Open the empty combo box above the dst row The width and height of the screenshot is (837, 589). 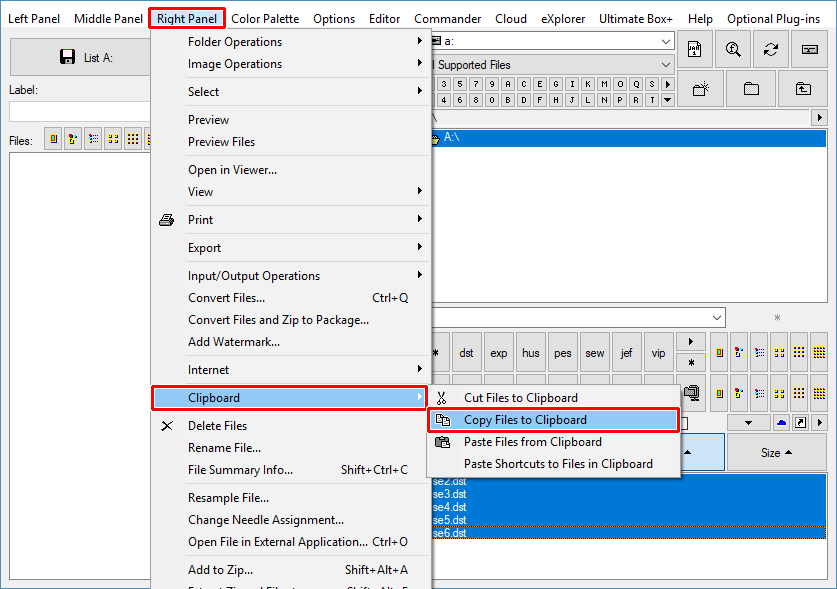click(717, 318)
